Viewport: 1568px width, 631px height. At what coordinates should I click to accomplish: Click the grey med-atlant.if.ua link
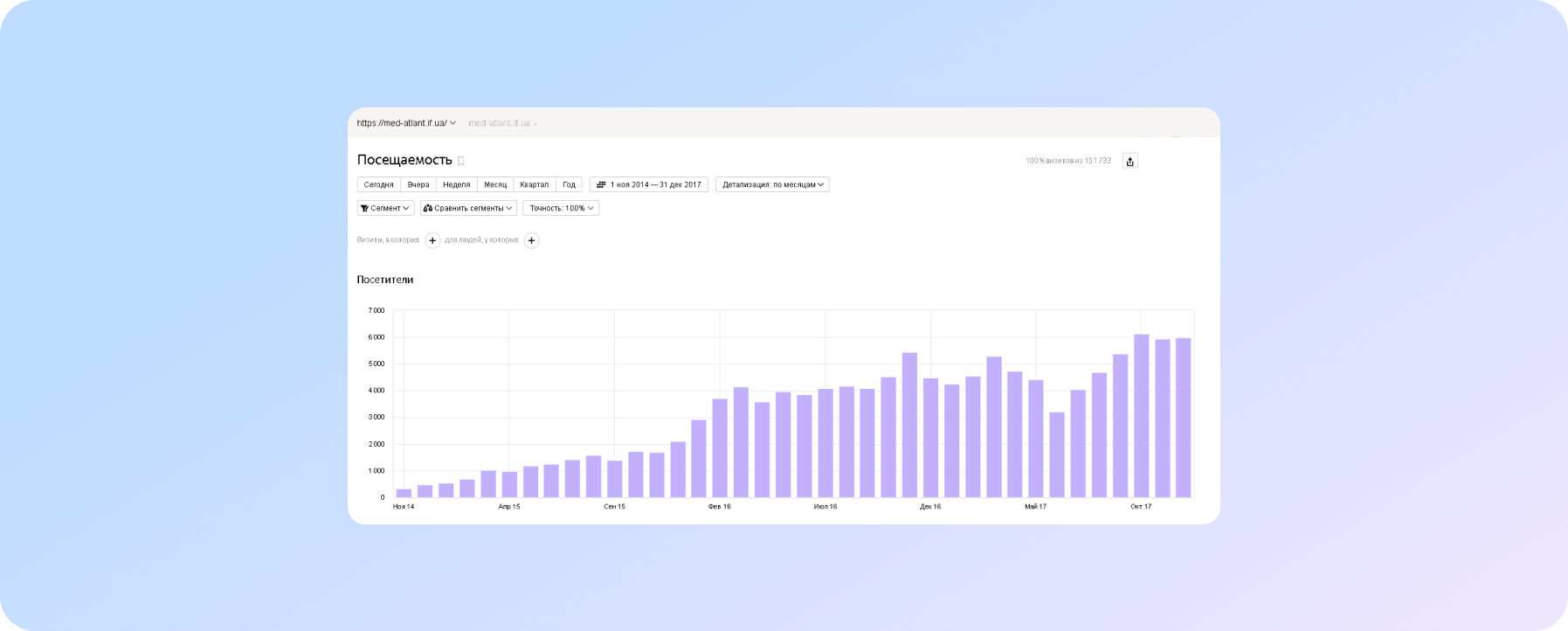point(499,123)
